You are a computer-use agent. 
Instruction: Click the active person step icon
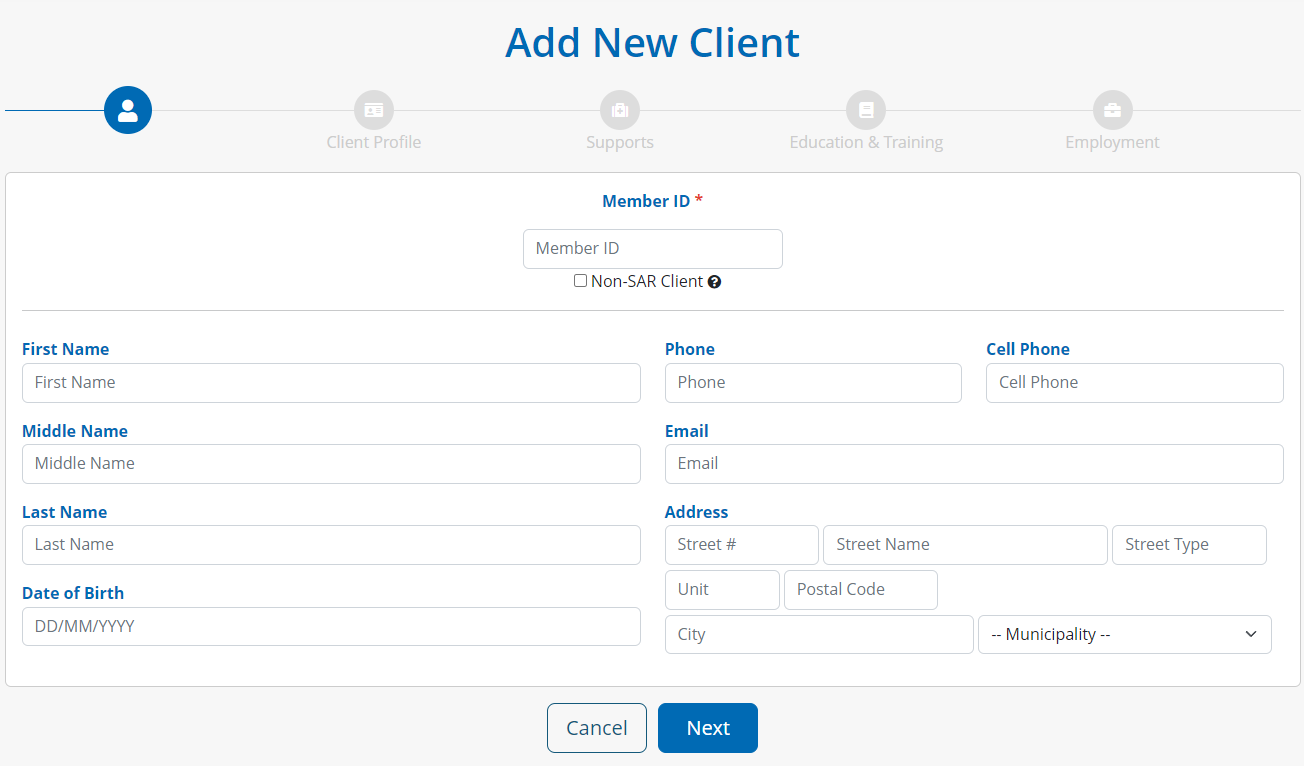coord(128,110)
